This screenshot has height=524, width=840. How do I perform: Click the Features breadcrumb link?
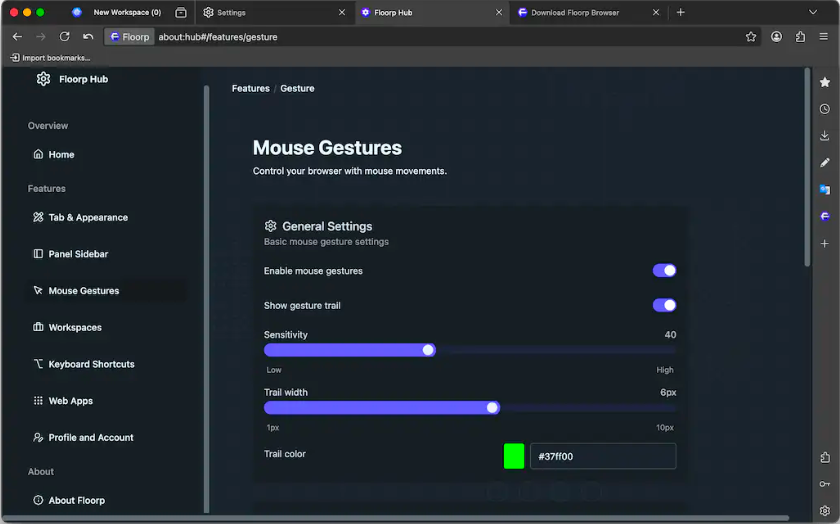point(250,89)
